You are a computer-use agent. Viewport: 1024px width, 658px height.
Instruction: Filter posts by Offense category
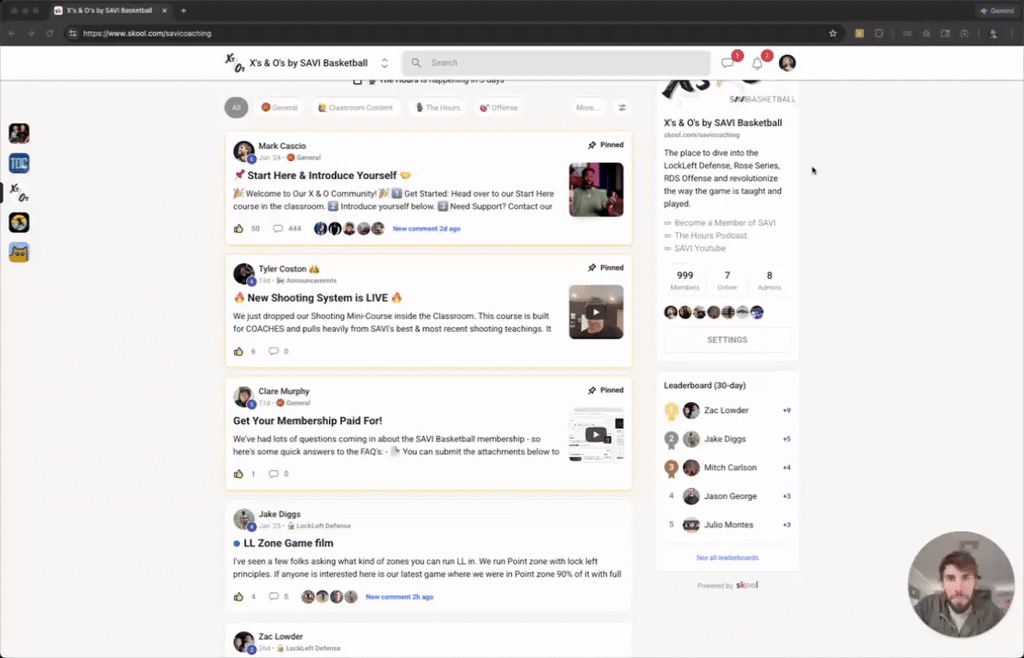click(499, 108)
